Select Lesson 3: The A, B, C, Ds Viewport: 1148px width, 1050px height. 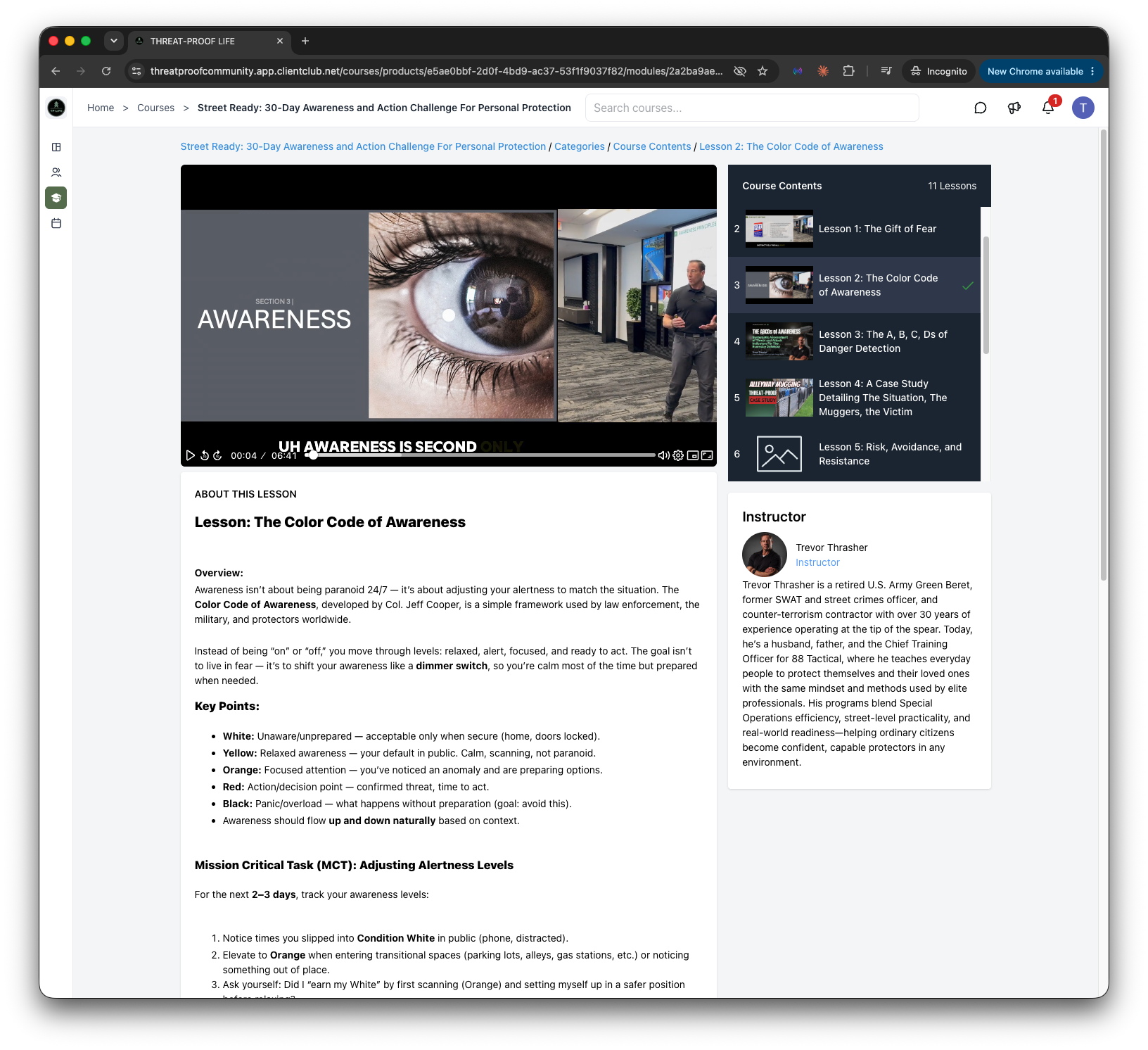coord(854,341)
